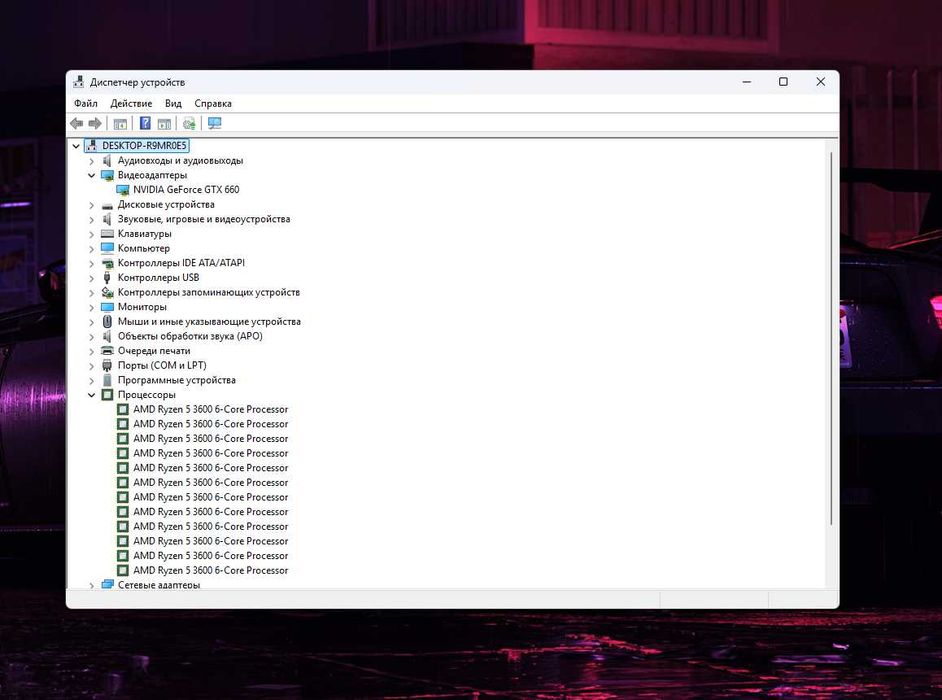
Task: Click the Device Manager title bar icon
Action: (x=79, y=82)
